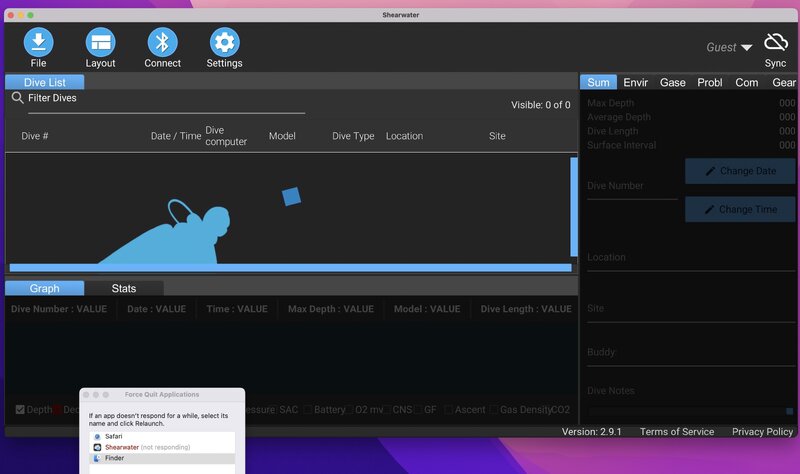Open the Terms of Service link

(677, 432)
